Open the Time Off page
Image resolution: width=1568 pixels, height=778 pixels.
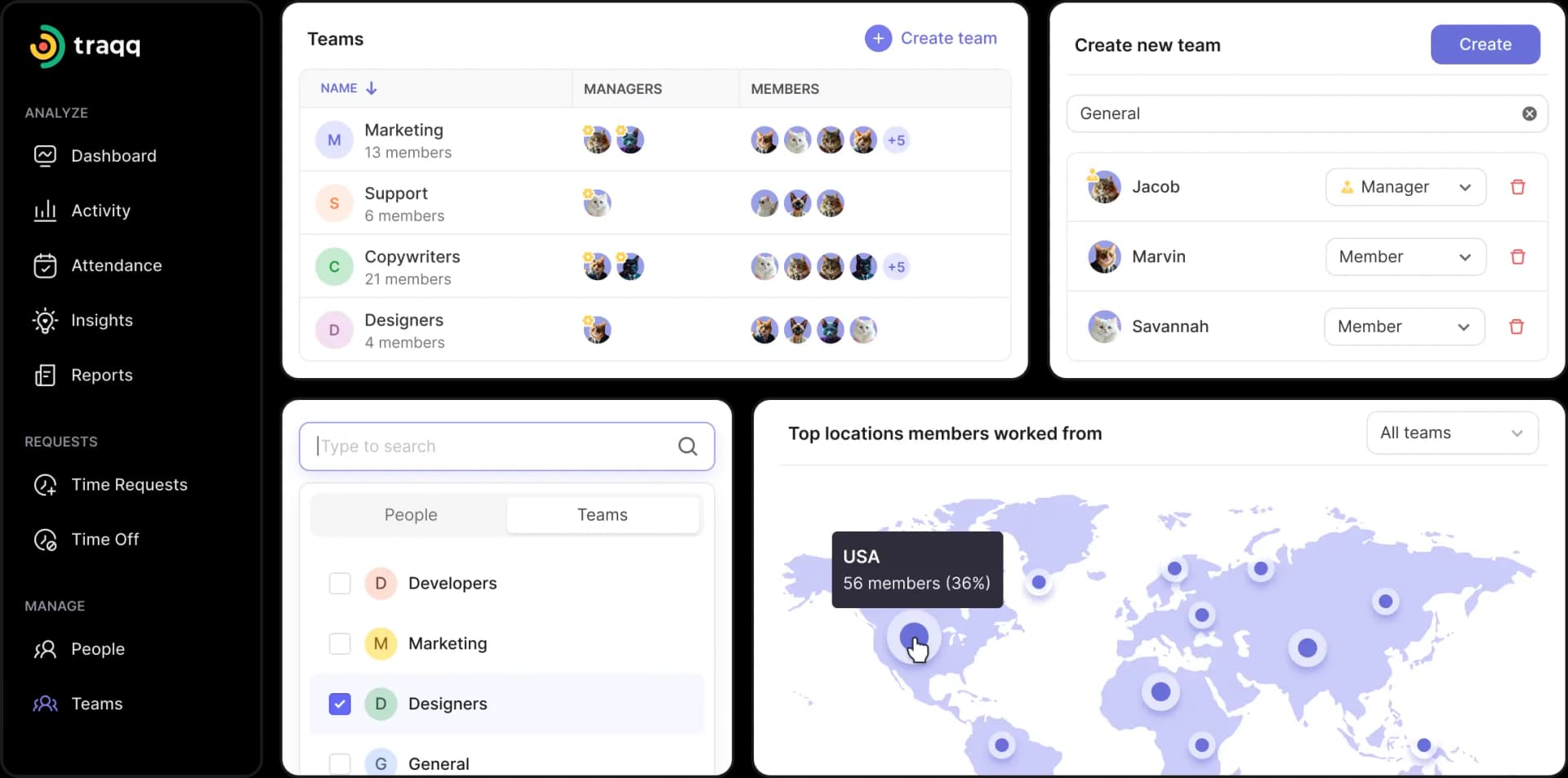point(104,539)
